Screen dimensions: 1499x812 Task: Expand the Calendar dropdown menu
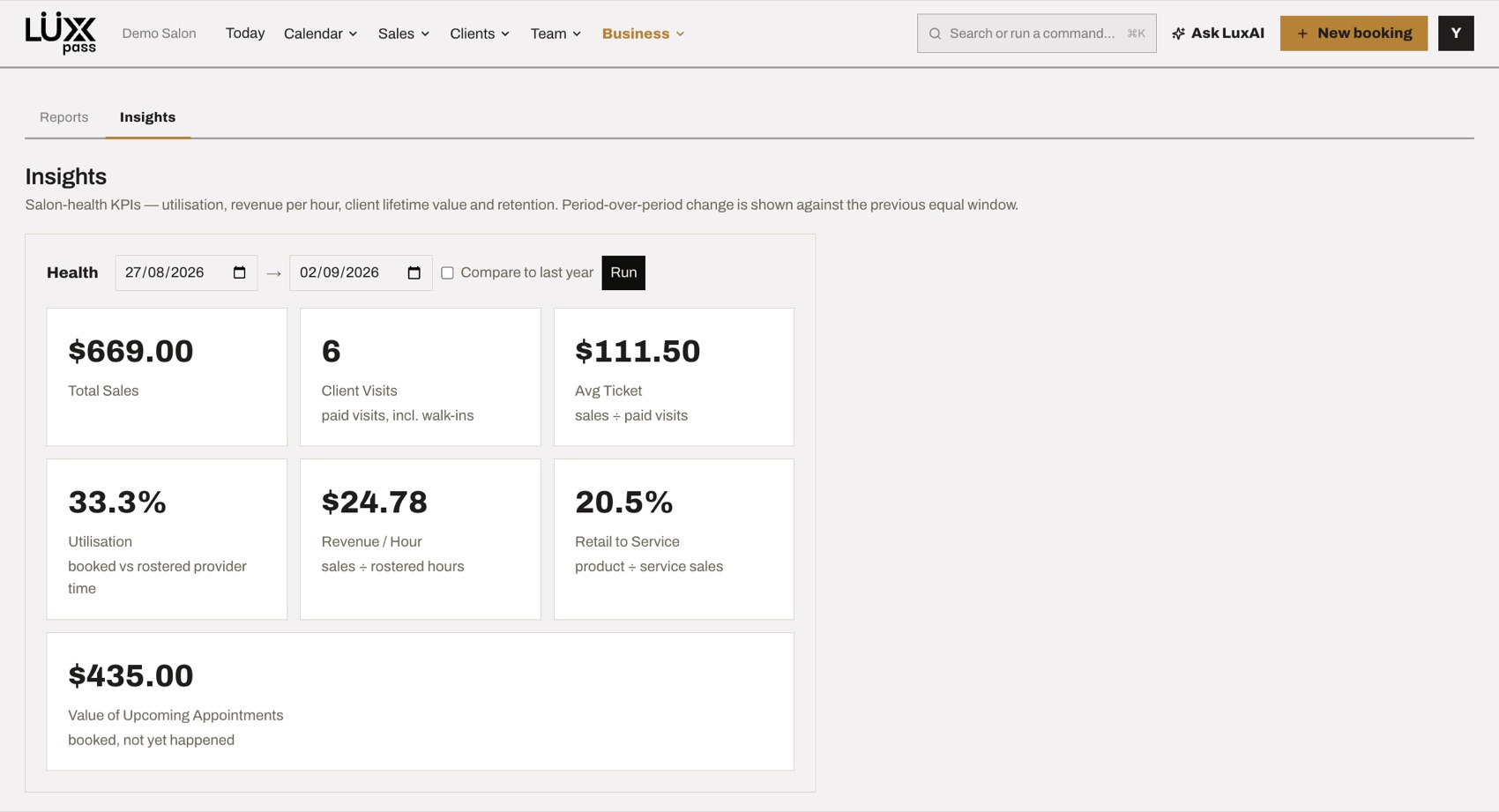tap(320, 34)
